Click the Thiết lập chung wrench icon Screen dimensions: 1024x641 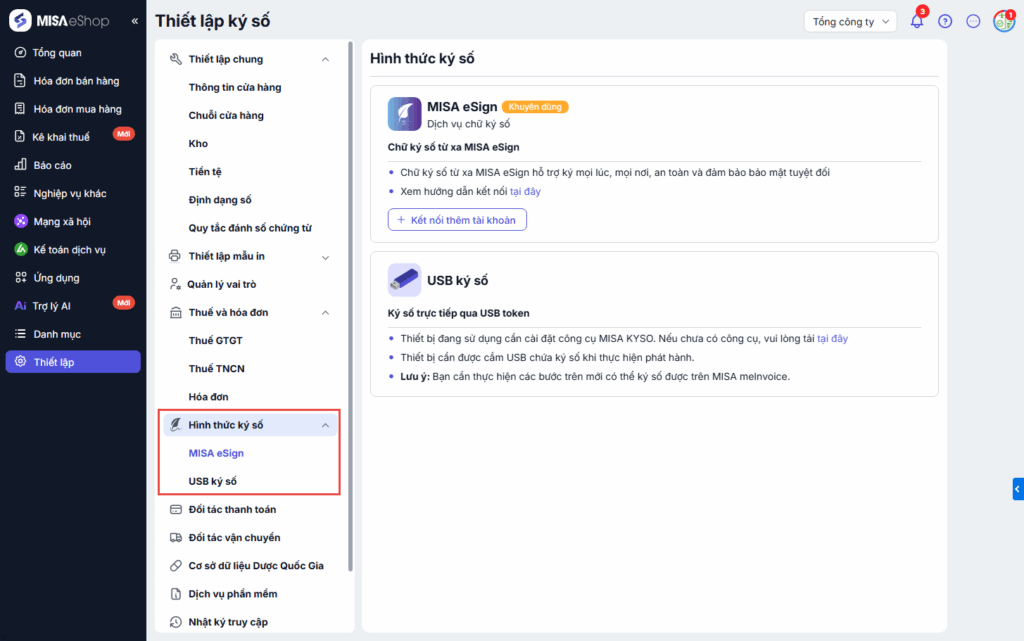coord(176,59)
